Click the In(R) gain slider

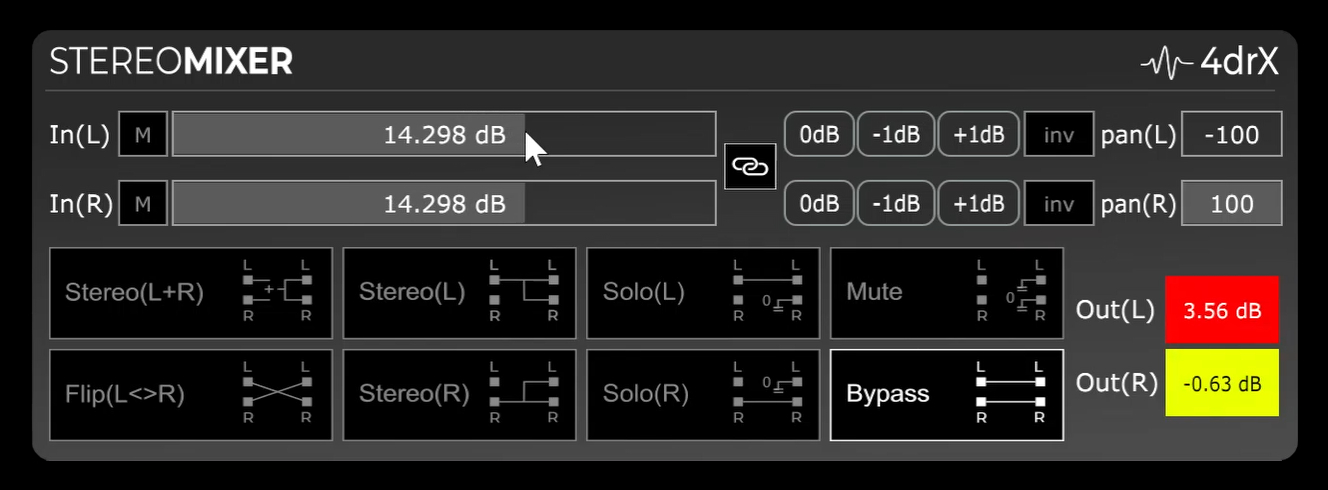point(444,204)
